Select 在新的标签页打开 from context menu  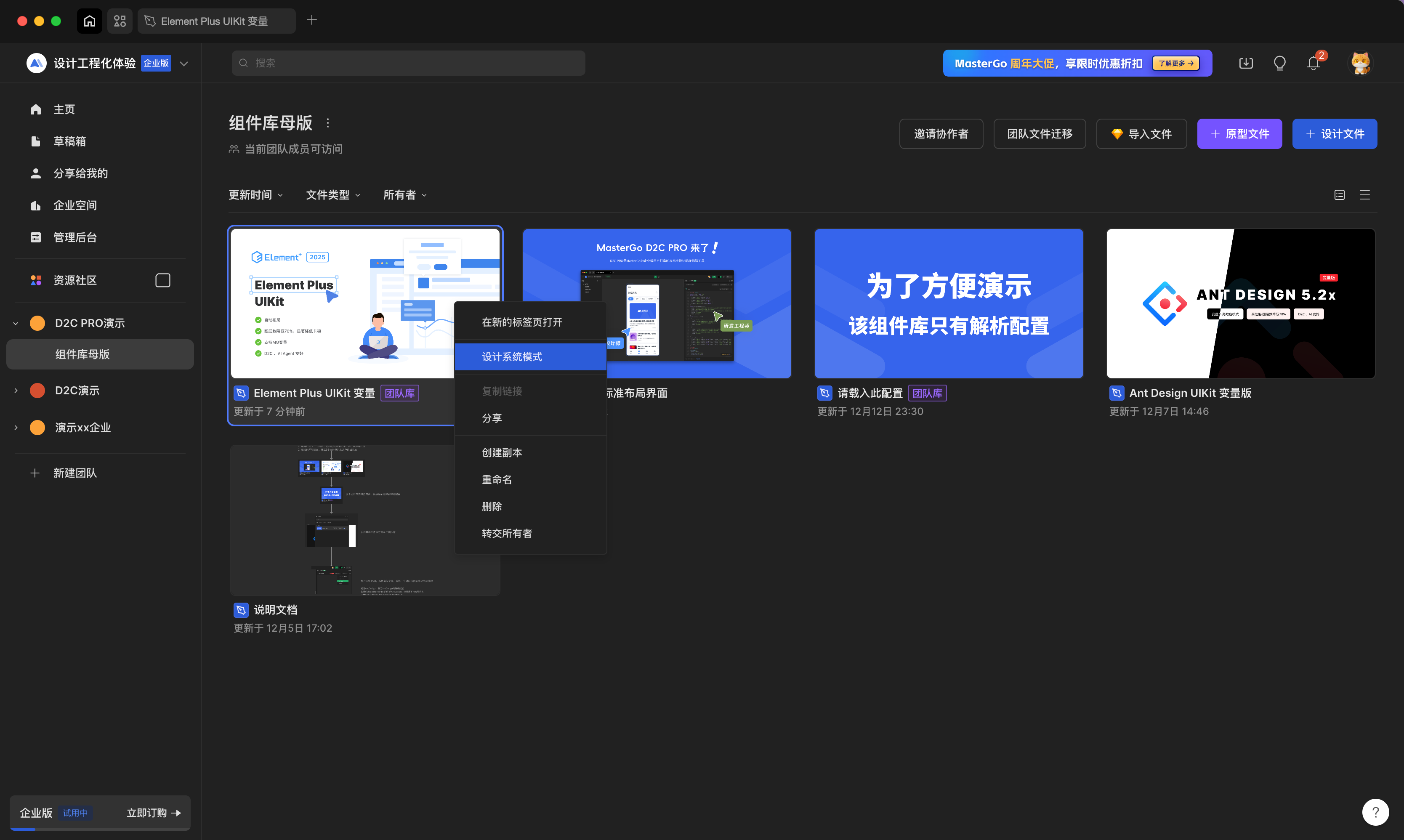coord(530,322)
